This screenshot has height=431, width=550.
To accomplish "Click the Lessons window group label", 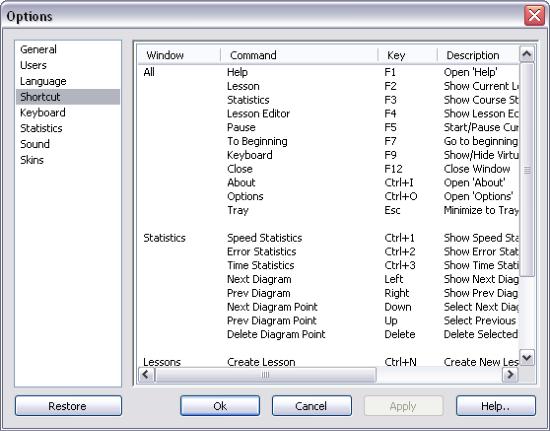I will (162, 362).
